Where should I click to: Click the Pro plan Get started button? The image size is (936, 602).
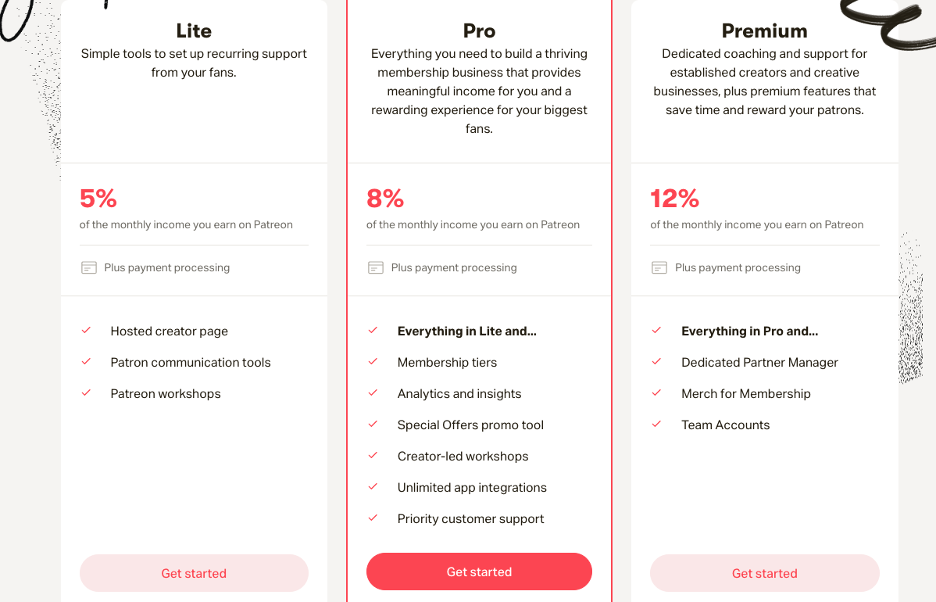pos(479,572)
